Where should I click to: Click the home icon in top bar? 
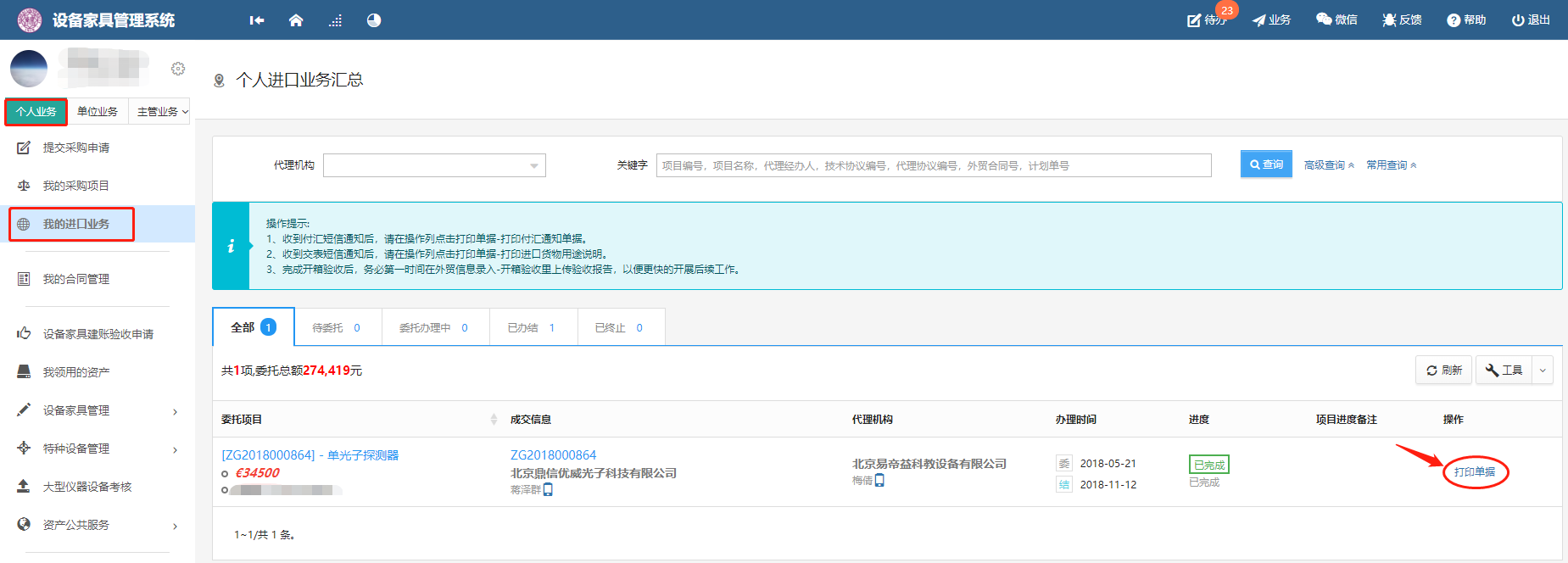[x=296, y=20]
